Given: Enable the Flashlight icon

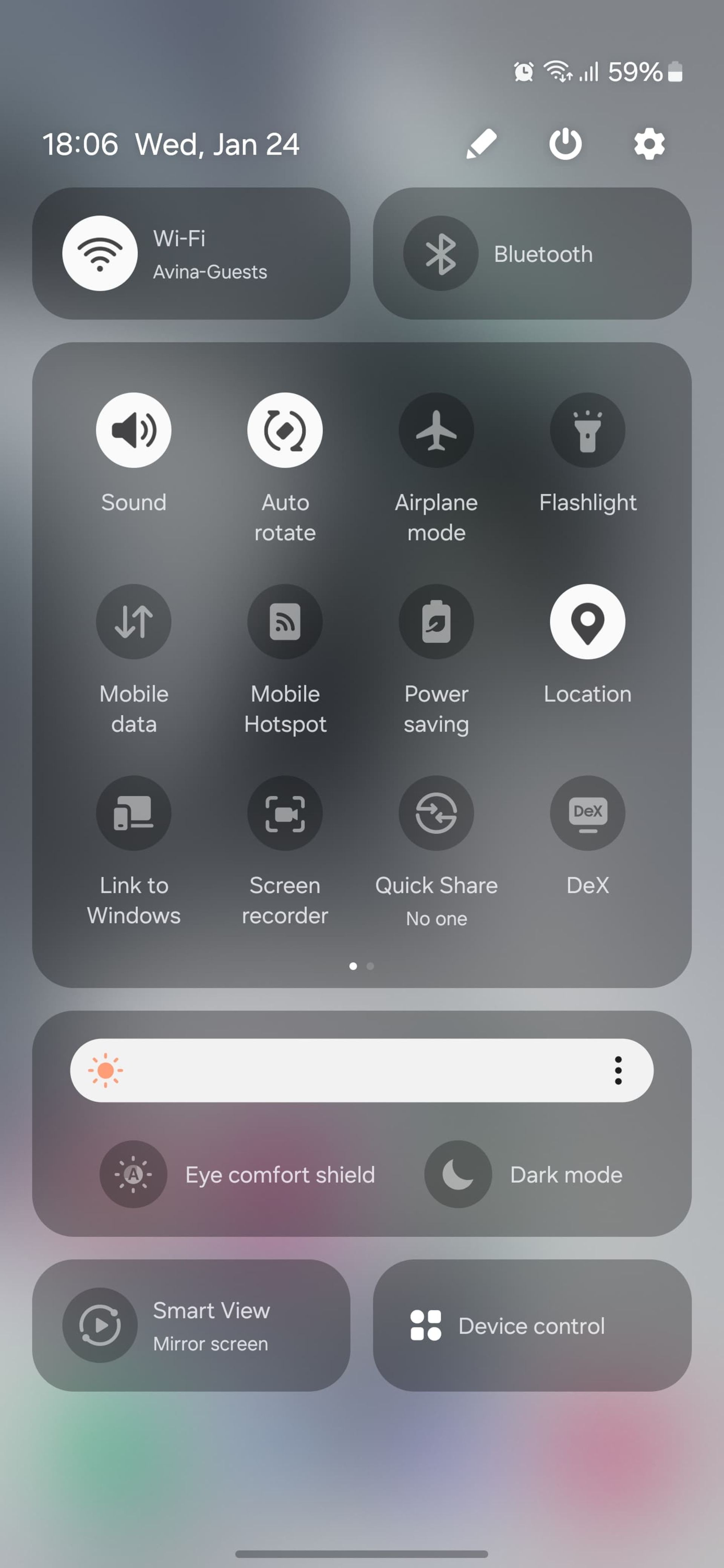Looking at the screenshot, I should point(587,430).
